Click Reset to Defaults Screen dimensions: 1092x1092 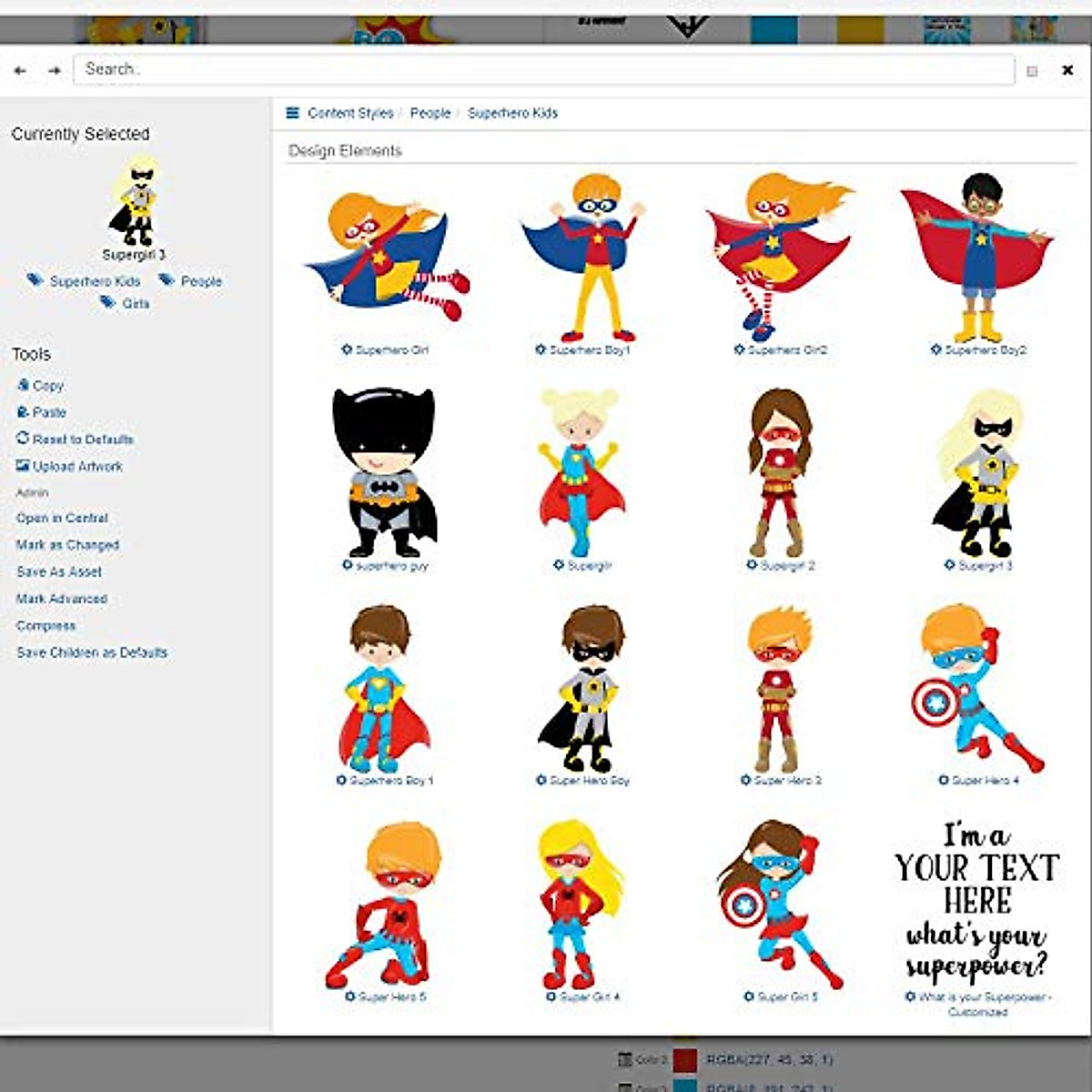click(82, 440)
